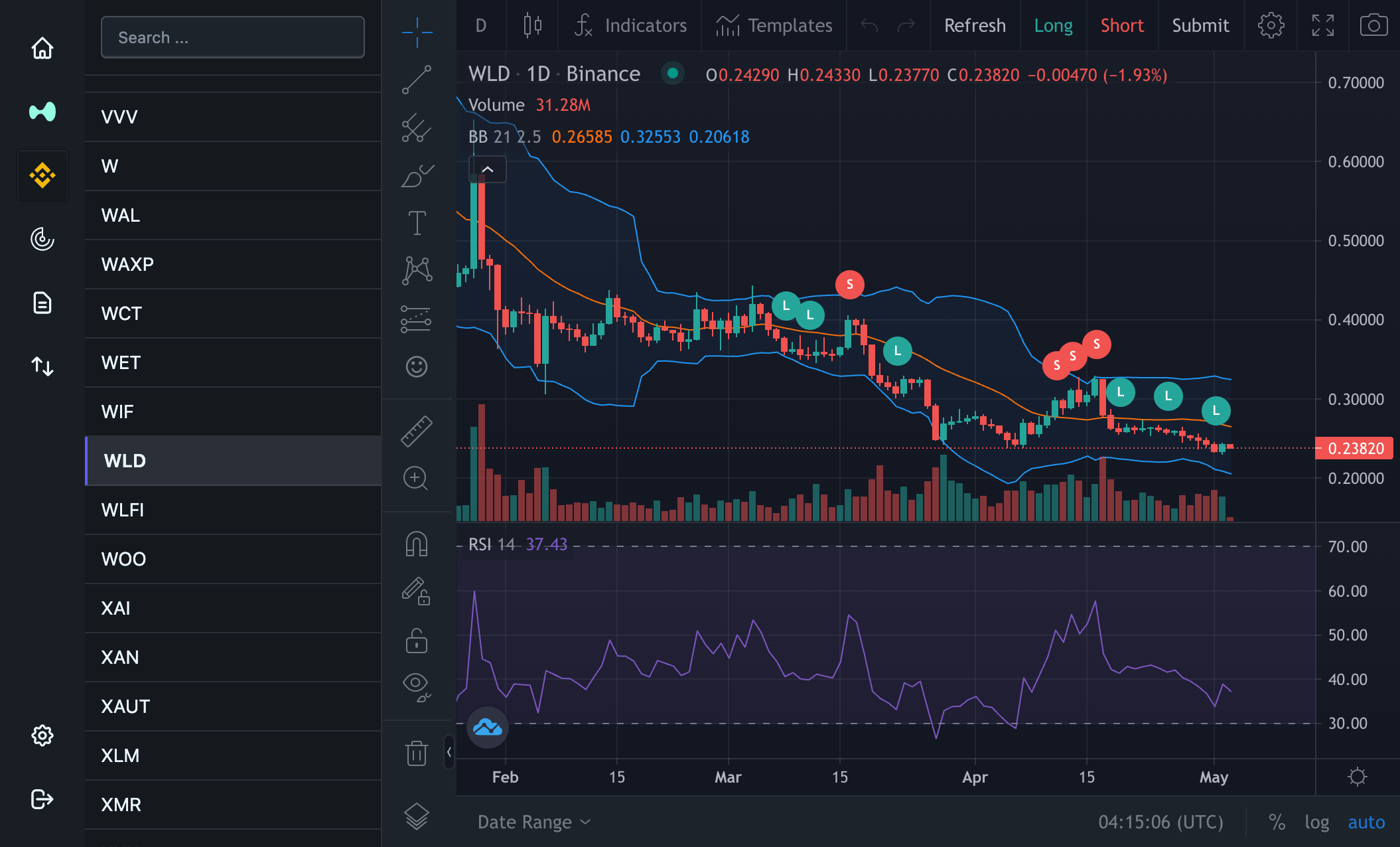The height and width of the screenshot is (847, 1400).
Task: Toggle log scale mode
Action: (x=1316, y=822)
